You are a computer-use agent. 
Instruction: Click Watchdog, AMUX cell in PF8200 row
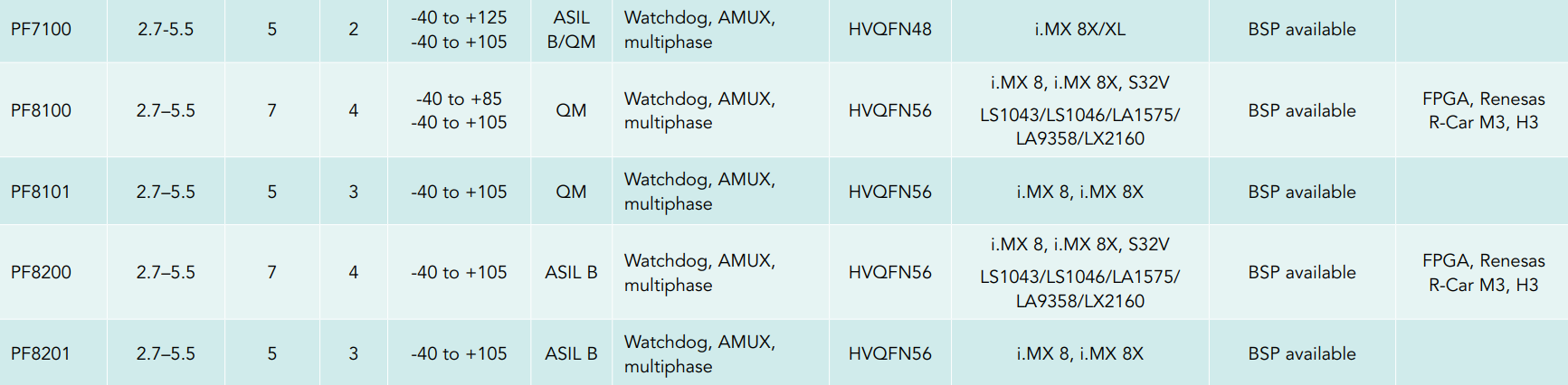coord(699,272)
